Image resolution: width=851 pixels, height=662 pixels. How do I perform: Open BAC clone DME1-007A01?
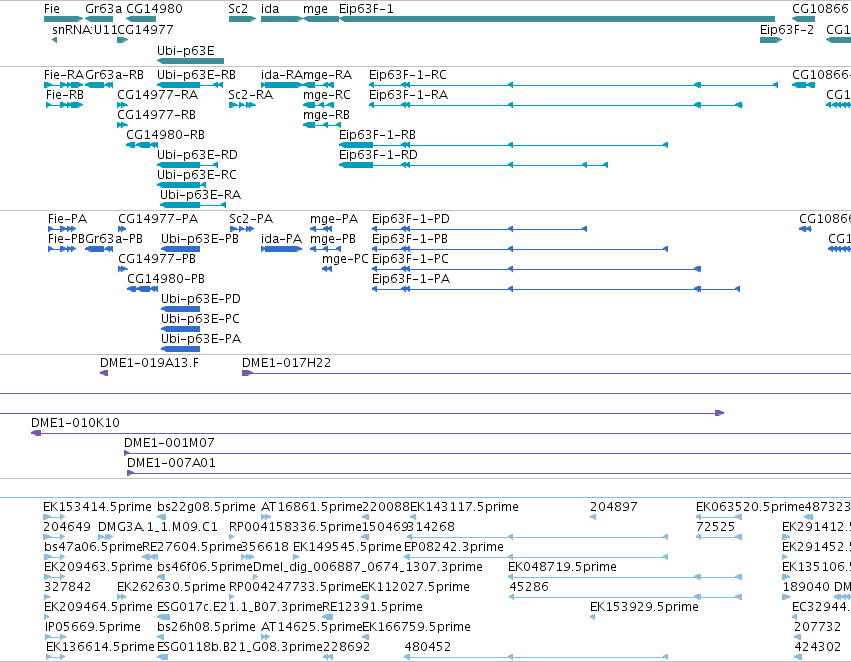click(x=489, y=474)
